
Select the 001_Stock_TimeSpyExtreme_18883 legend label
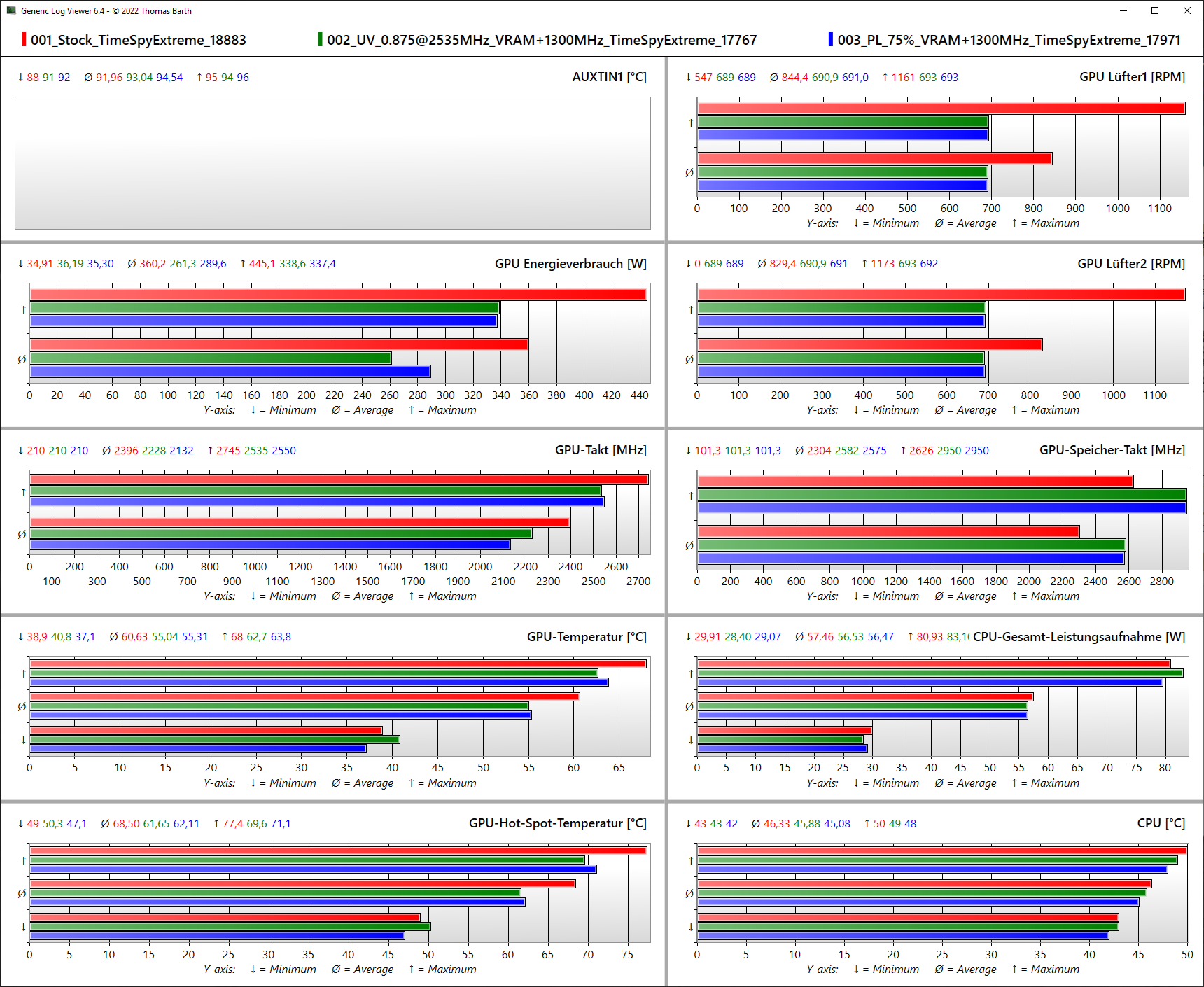point(139,40)
